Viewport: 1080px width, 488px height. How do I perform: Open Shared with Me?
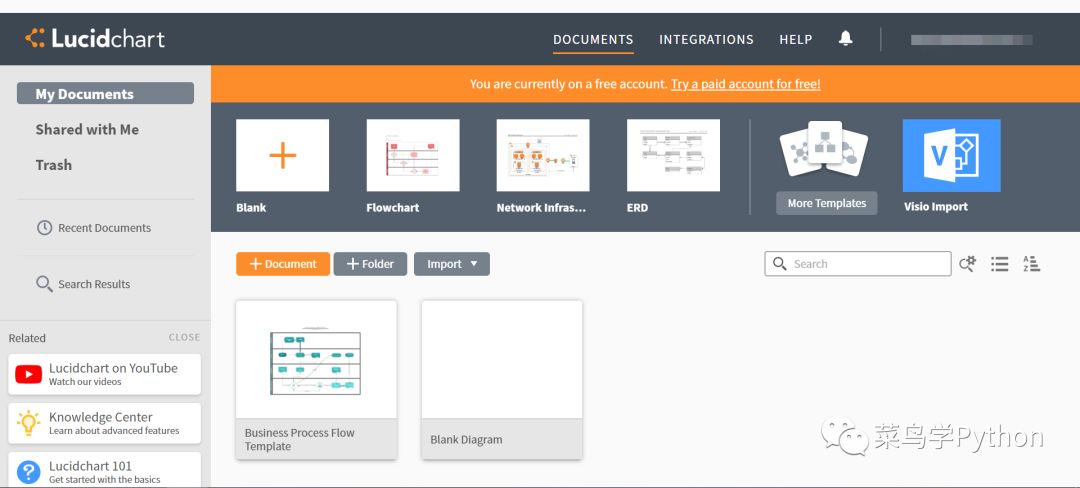pyautogui.click(x=87, y=129)
